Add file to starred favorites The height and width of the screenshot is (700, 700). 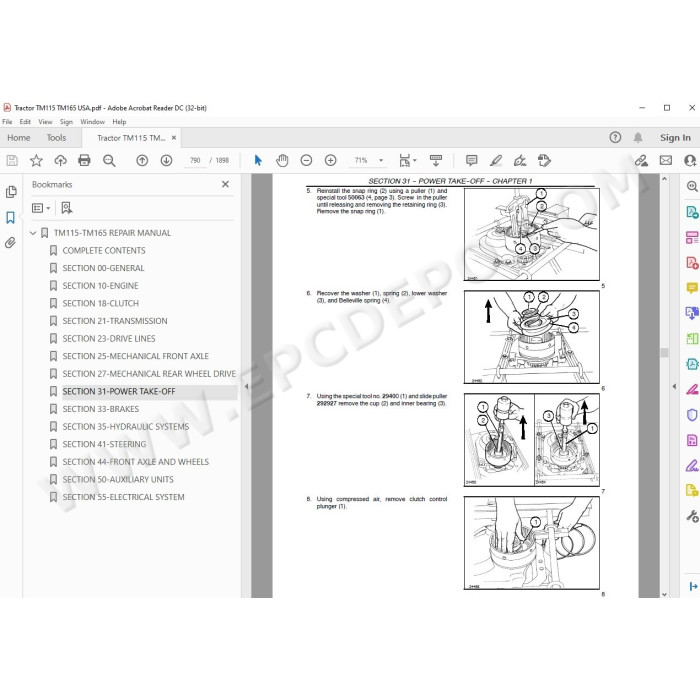point(36,160)
